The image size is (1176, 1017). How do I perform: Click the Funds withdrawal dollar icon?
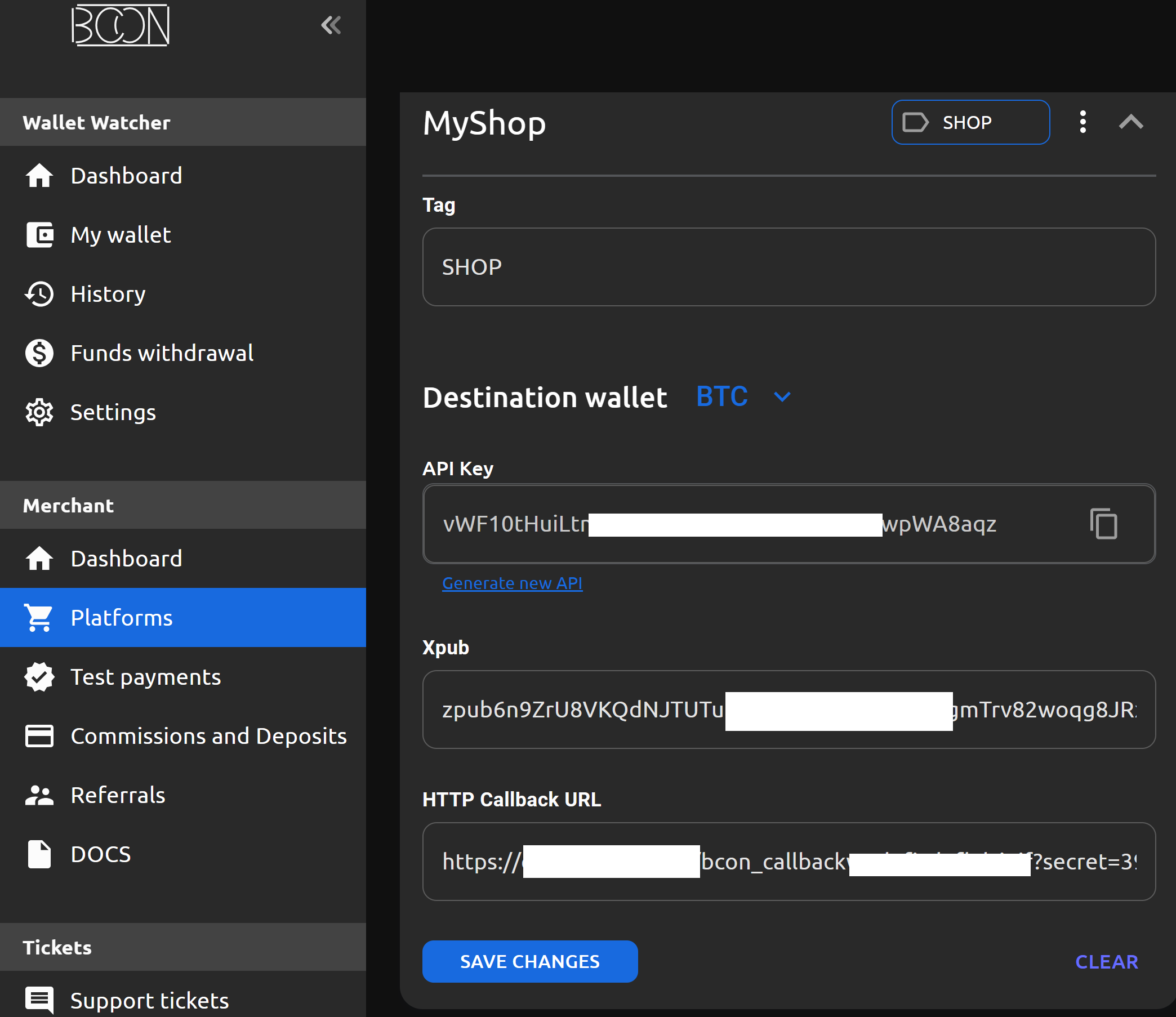pyautogui.click(x=39, y=353)
